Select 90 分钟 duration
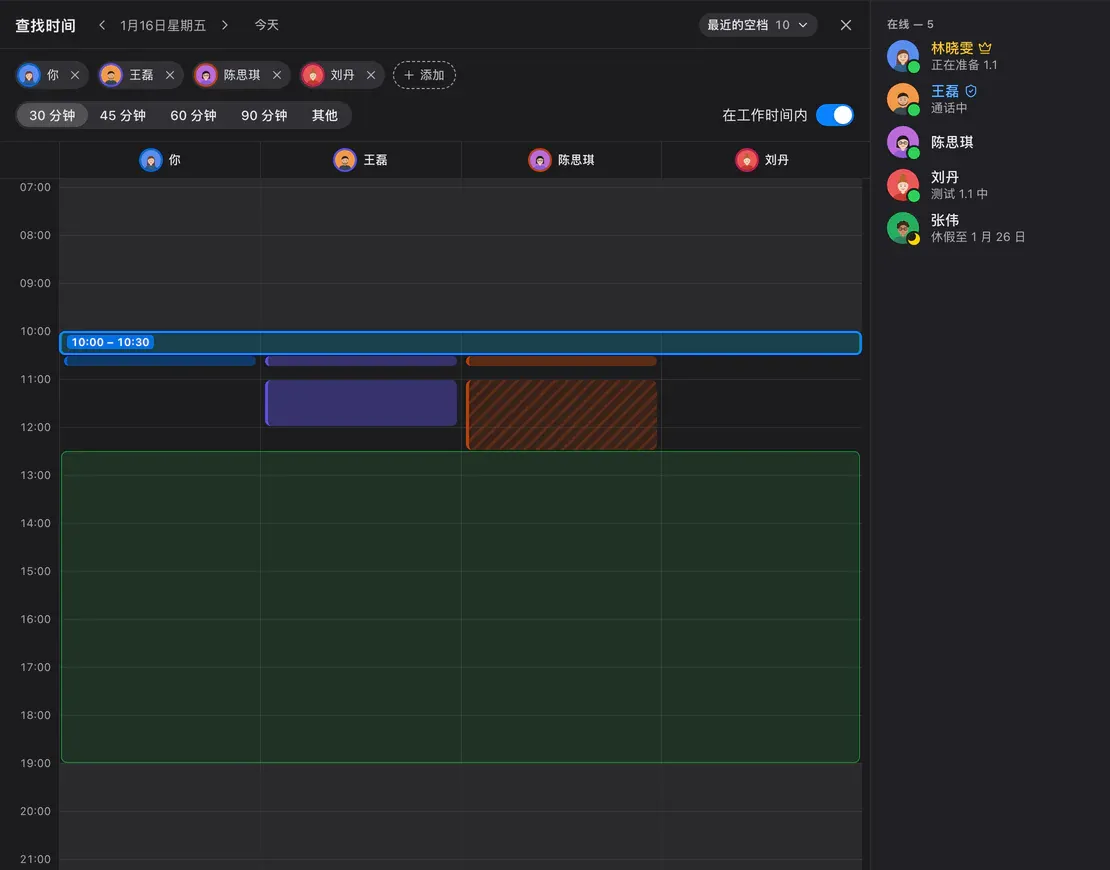 [x=264, y=115]
